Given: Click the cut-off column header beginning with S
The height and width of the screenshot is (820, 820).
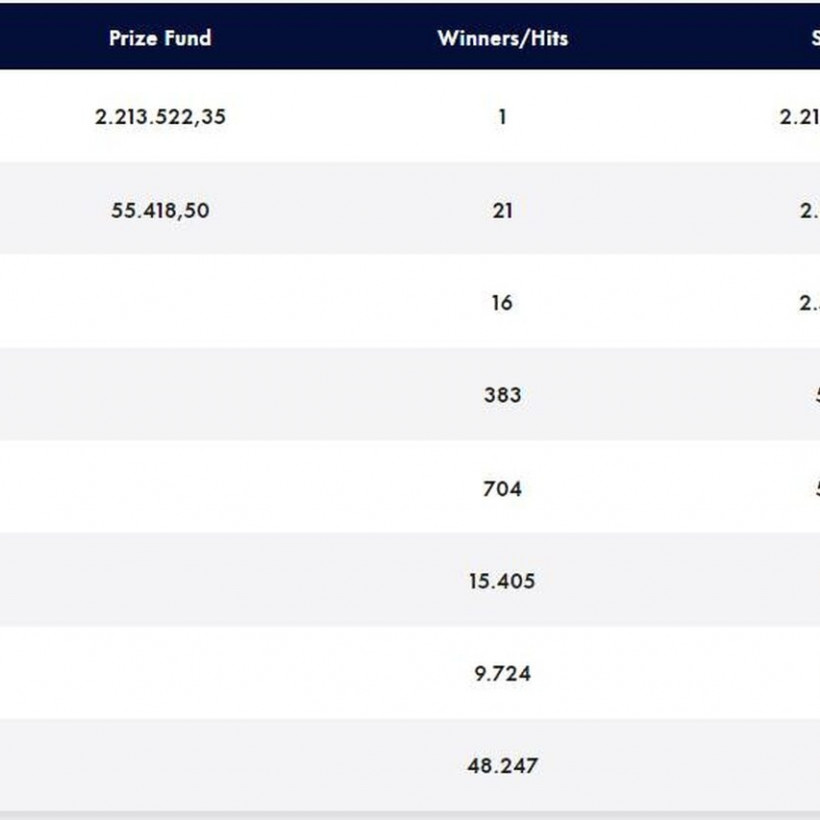Looking at the screenshot, I should 814,38.
